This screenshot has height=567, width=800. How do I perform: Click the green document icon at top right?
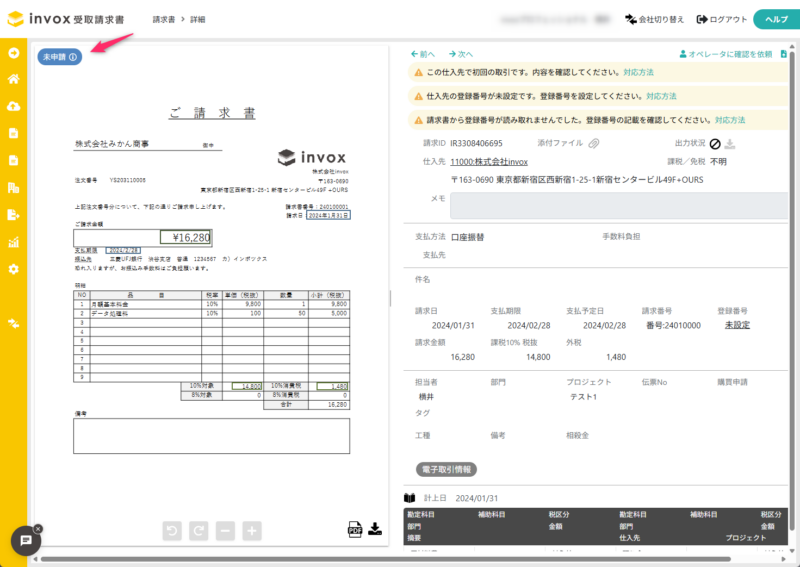[x=784, y=54]
